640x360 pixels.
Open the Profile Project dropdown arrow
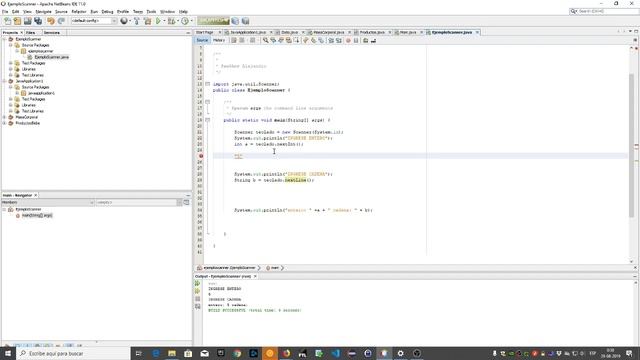(191, 21)
